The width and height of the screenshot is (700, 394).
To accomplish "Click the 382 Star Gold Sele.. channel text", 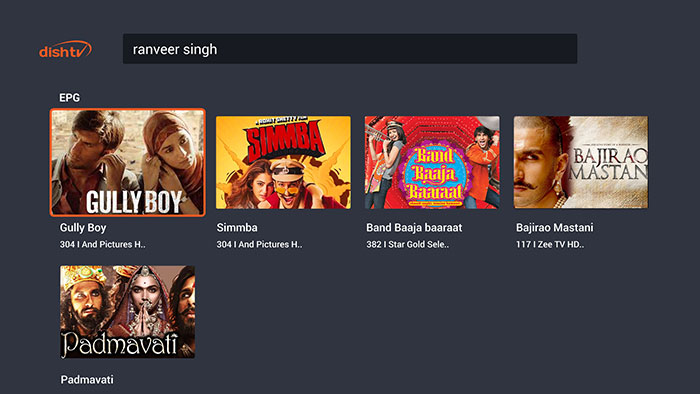I will [408, 245].
